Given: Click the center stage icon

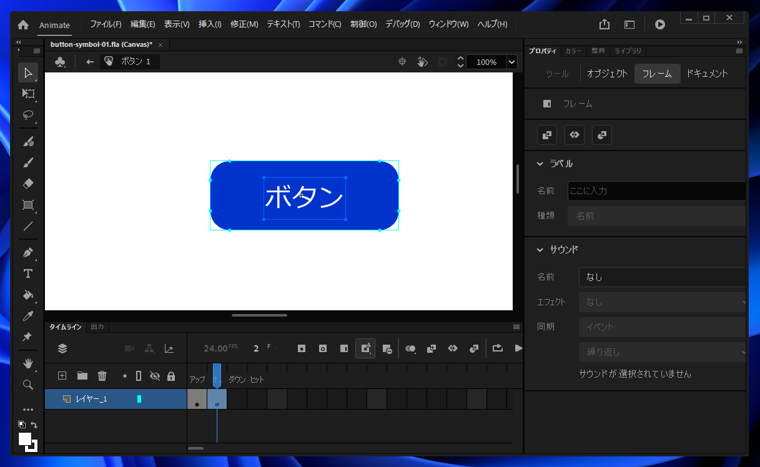Looking at the screenshot, I should 402,62.
